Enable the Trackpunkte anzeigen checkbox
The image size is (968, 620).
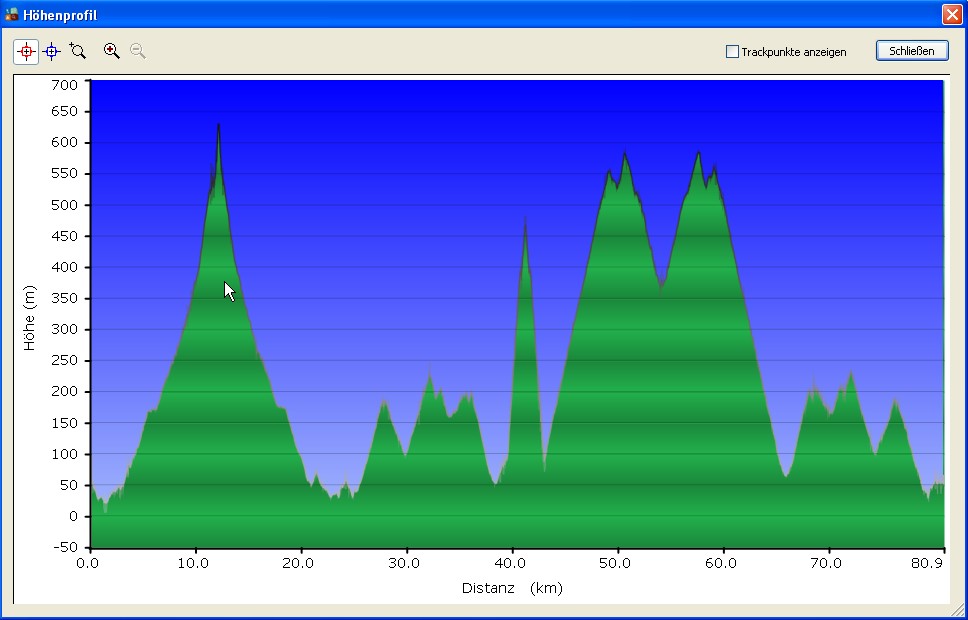732,52
